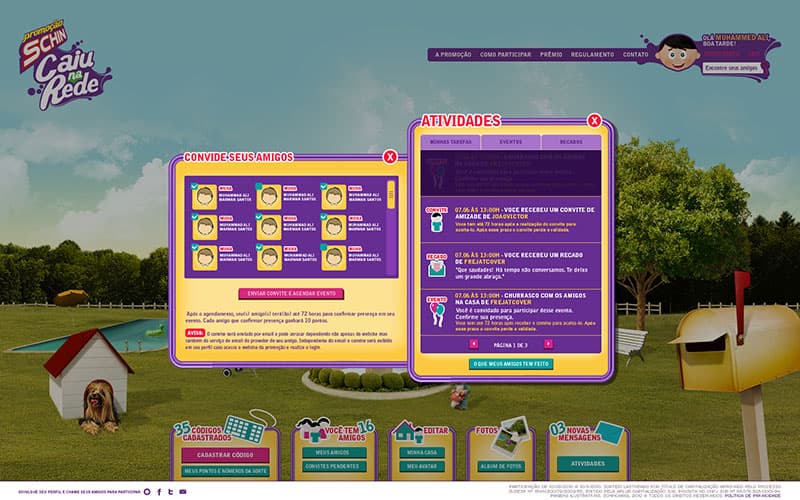Click the Orkut icon in footer
This screenshot has height=500, width=800.
(x=147, y=492)
